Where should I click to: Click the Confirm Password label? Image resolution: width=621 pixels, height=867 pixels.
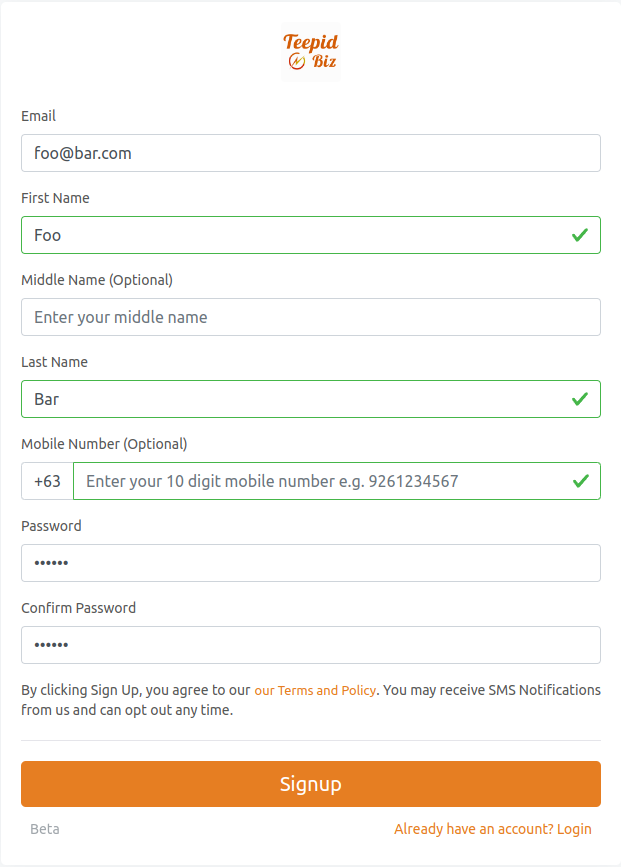point(78,608)
